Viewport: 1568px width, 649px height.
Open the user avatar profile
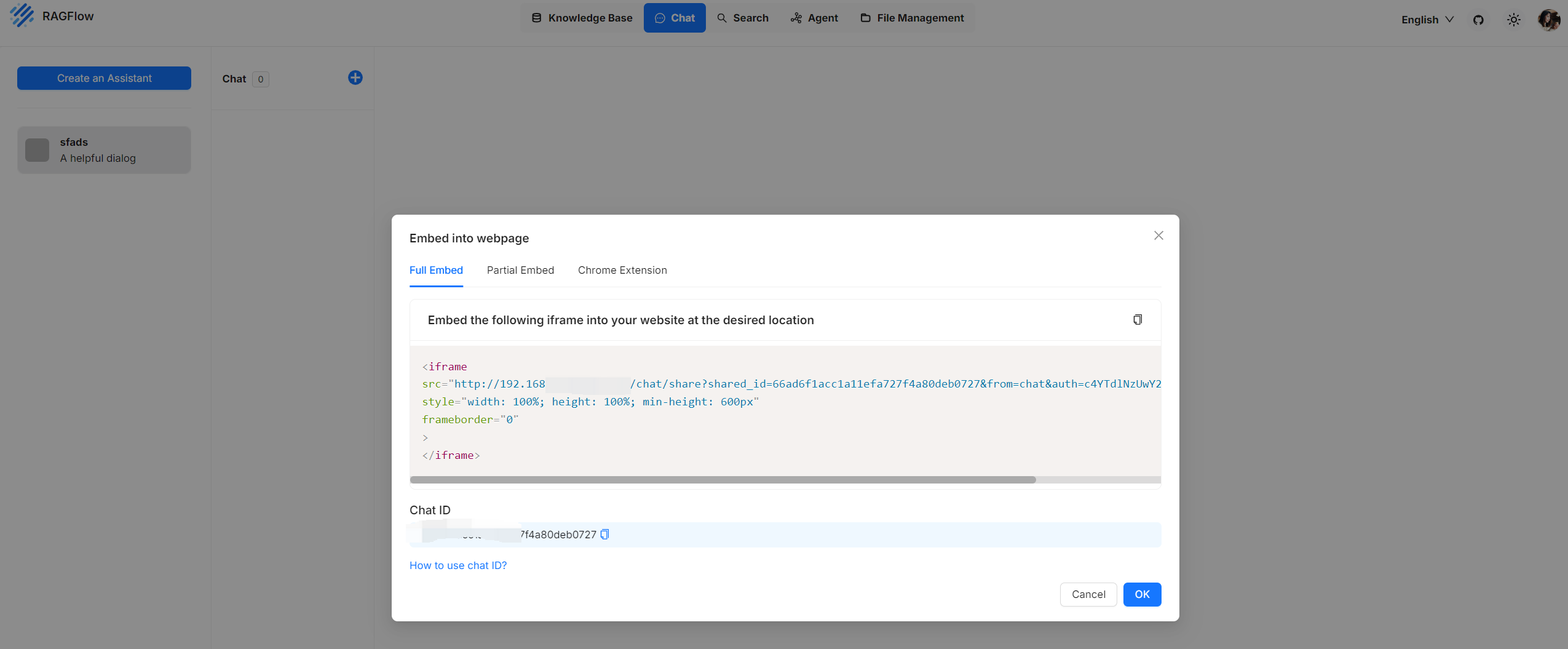pyautogui.click(x=1549, y=20)
